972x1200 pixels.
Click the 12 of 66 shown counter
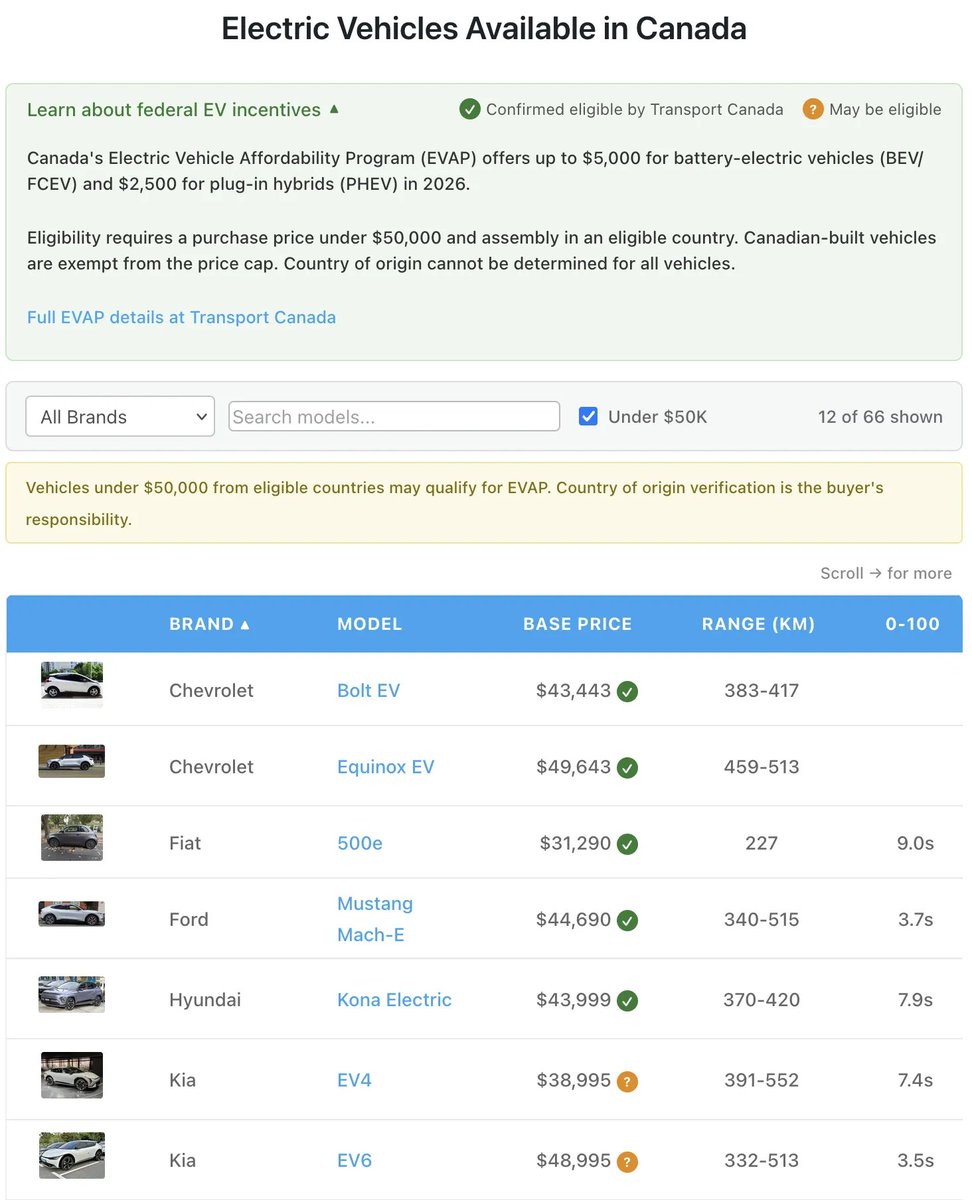point(880,417)
